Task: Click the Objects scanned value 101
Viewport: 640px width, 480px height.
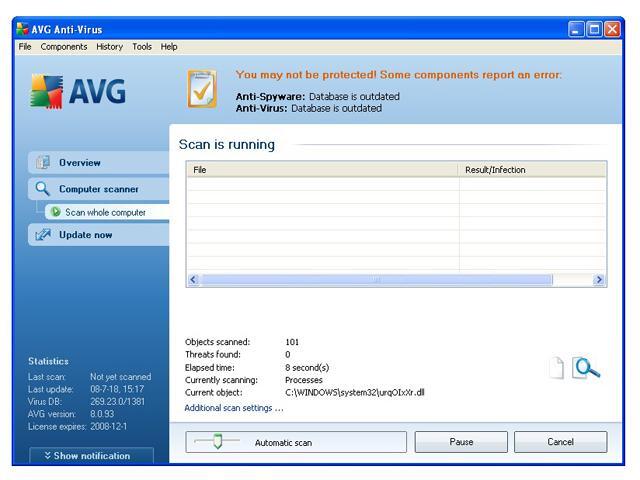Action: 292,342
